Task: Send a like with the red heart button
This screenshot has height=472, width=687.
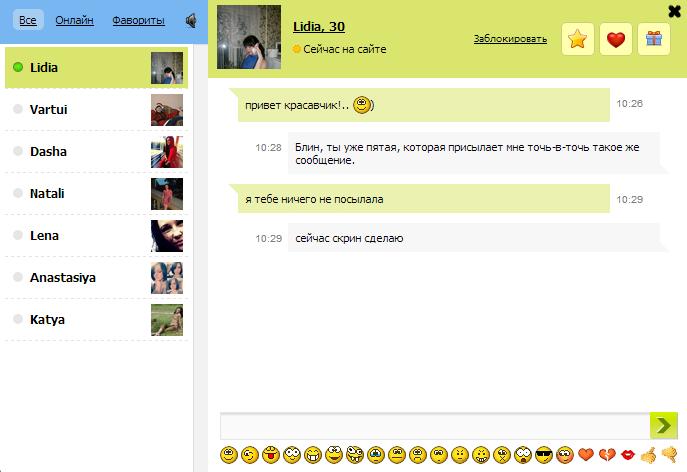Action: point(616,39)
